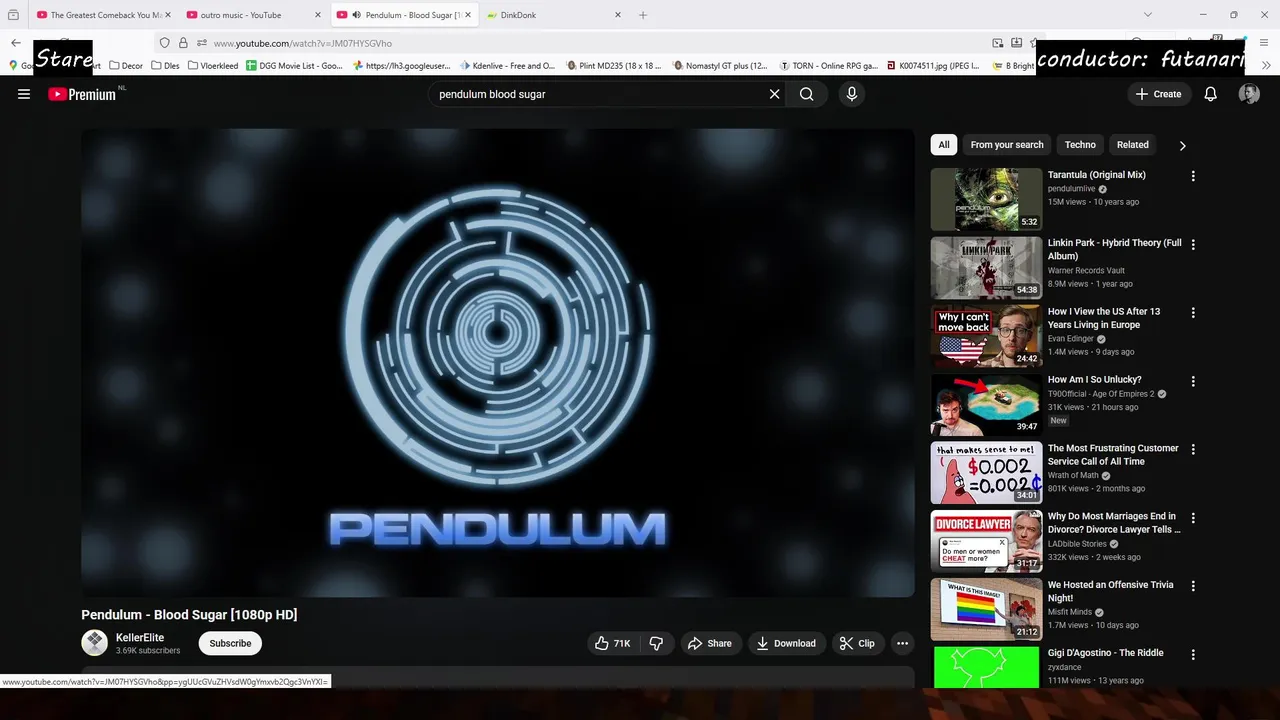Viewport: 1280px width, 720px height.
Task: Open options for Why Do Most Marriages End video
Action: 1193,518
